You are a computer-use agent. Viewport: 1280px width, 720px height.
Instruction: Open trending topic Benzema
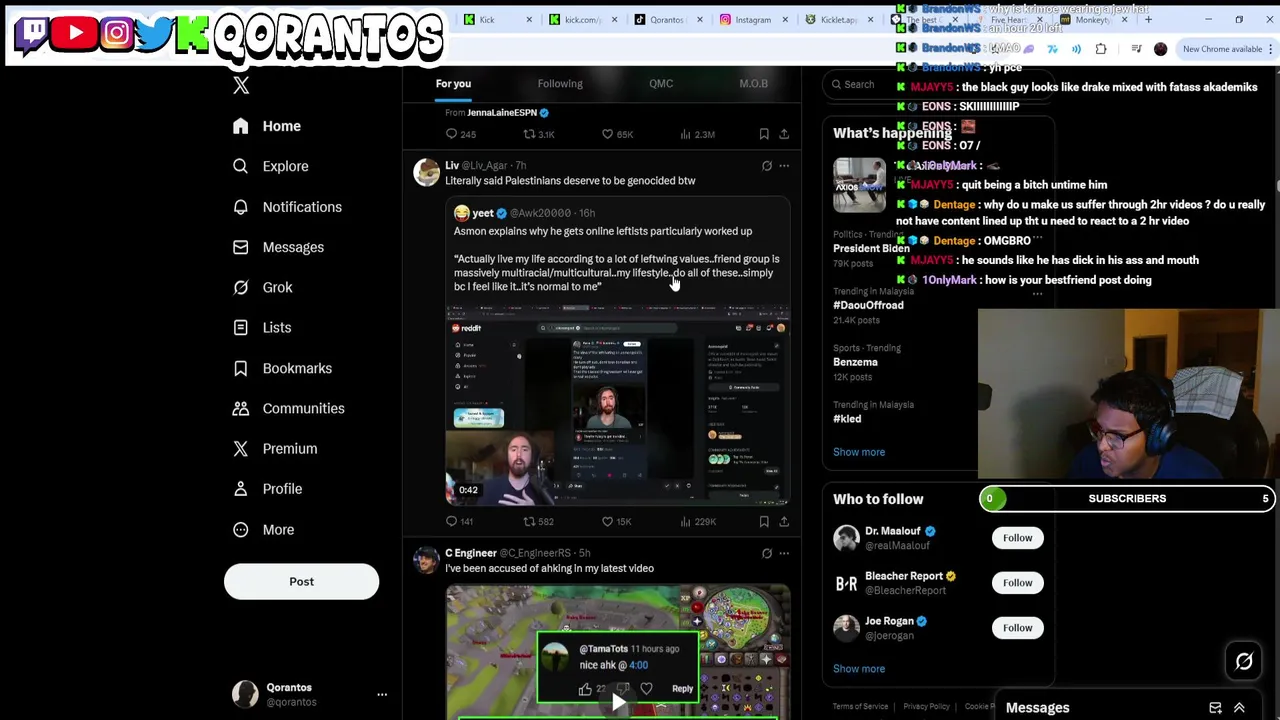855,362
